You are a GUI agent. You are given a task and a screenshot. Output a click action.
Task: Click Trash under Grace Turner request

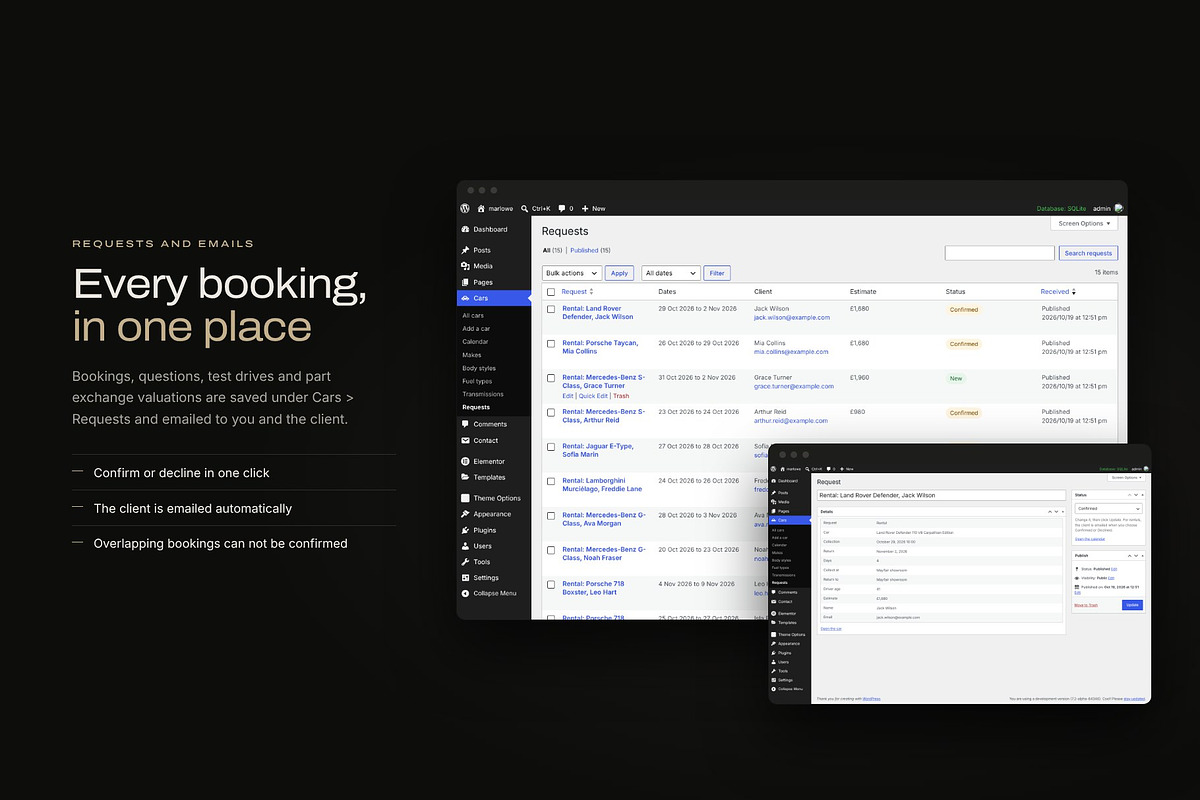tap(621, 396)
